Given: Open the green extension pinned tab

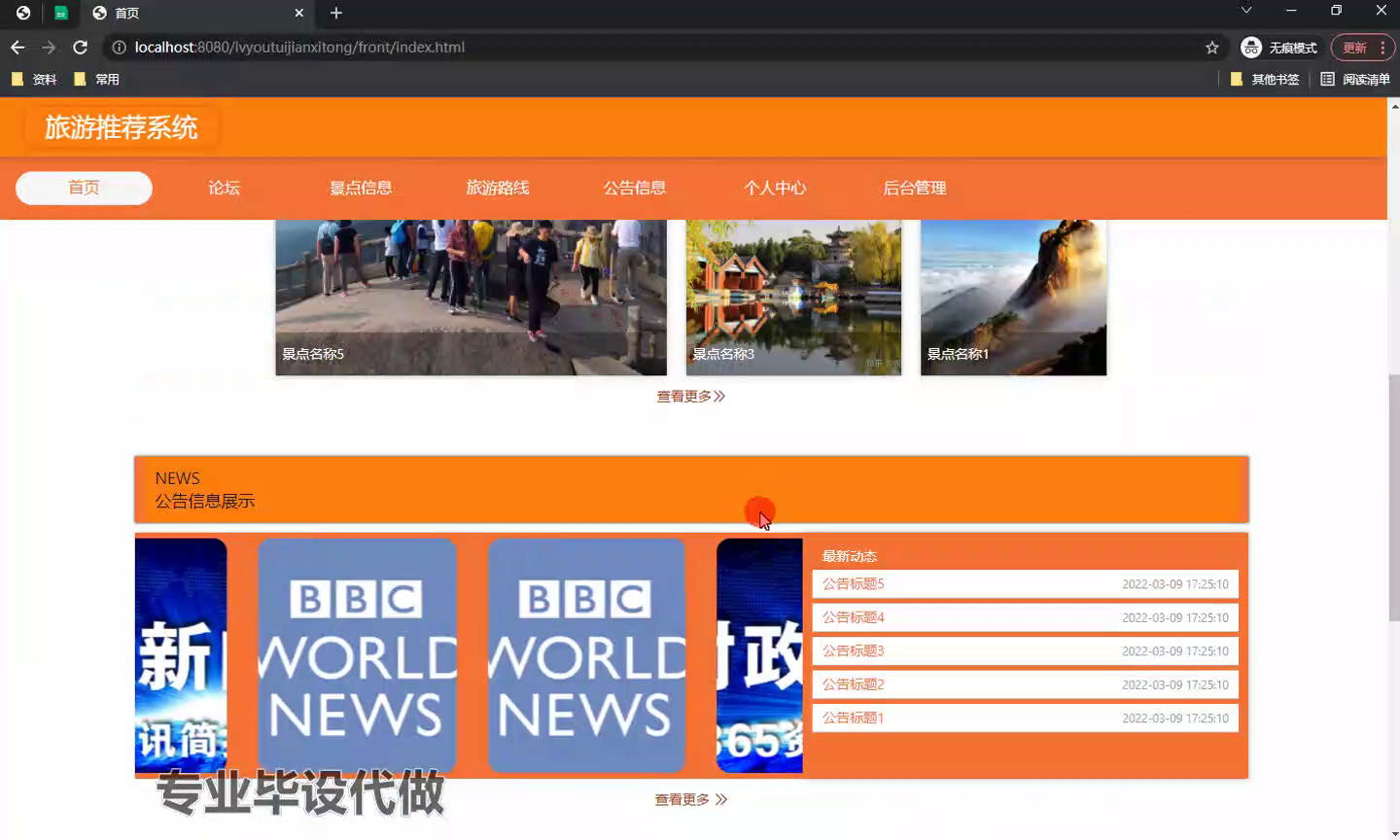Looking at the screenshot, I should [x=60, y=13].
